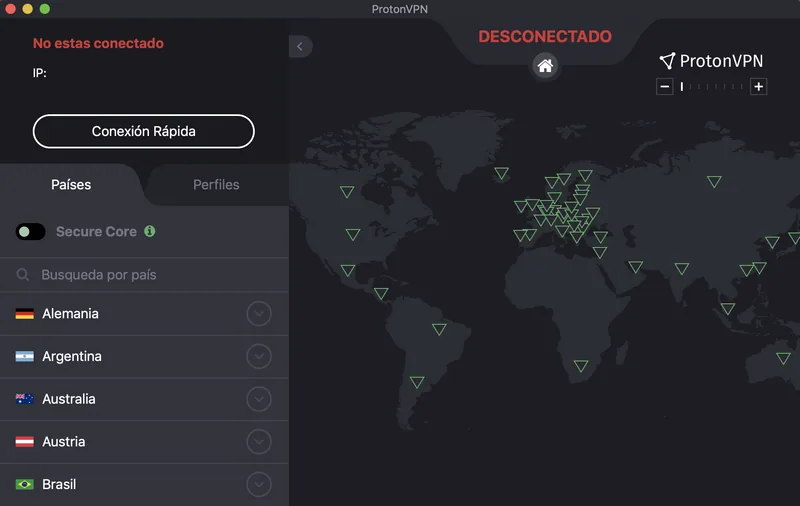Viewport: 800px width, 506px height.
Task: Click the Argentina flag icon
Action: 24,357
